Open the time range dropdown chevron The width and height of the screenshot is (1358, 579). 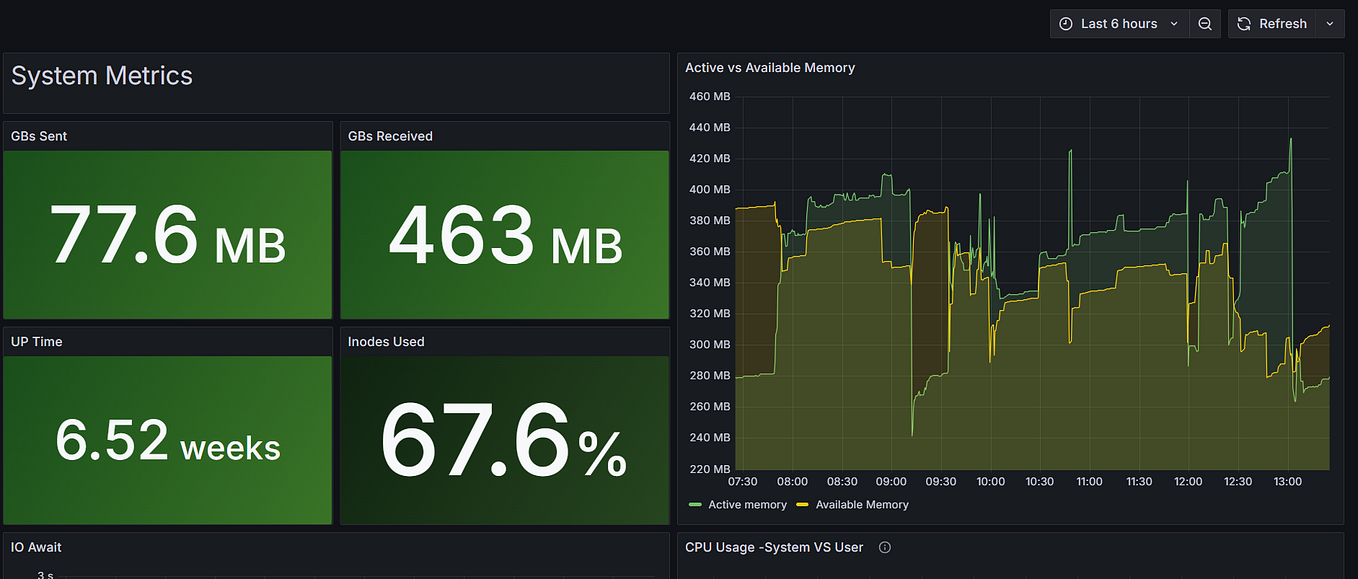coord(1174,23)
